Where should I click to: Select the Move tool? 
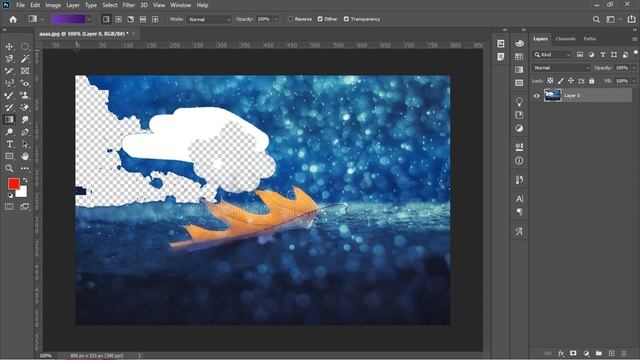pyautogui.click(x=9, y=47)
